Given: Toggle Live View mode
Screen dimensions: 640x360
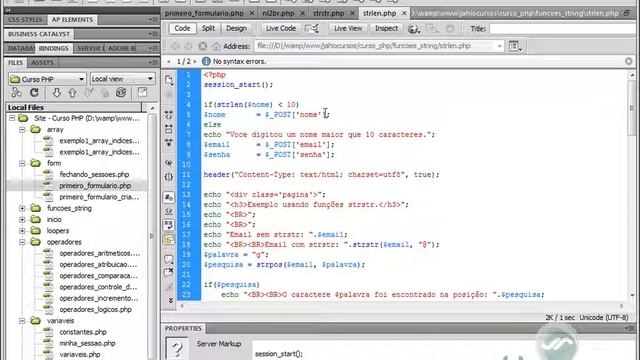Looking at the screenshot, I should pyautogui.click(x=348, y=28).
